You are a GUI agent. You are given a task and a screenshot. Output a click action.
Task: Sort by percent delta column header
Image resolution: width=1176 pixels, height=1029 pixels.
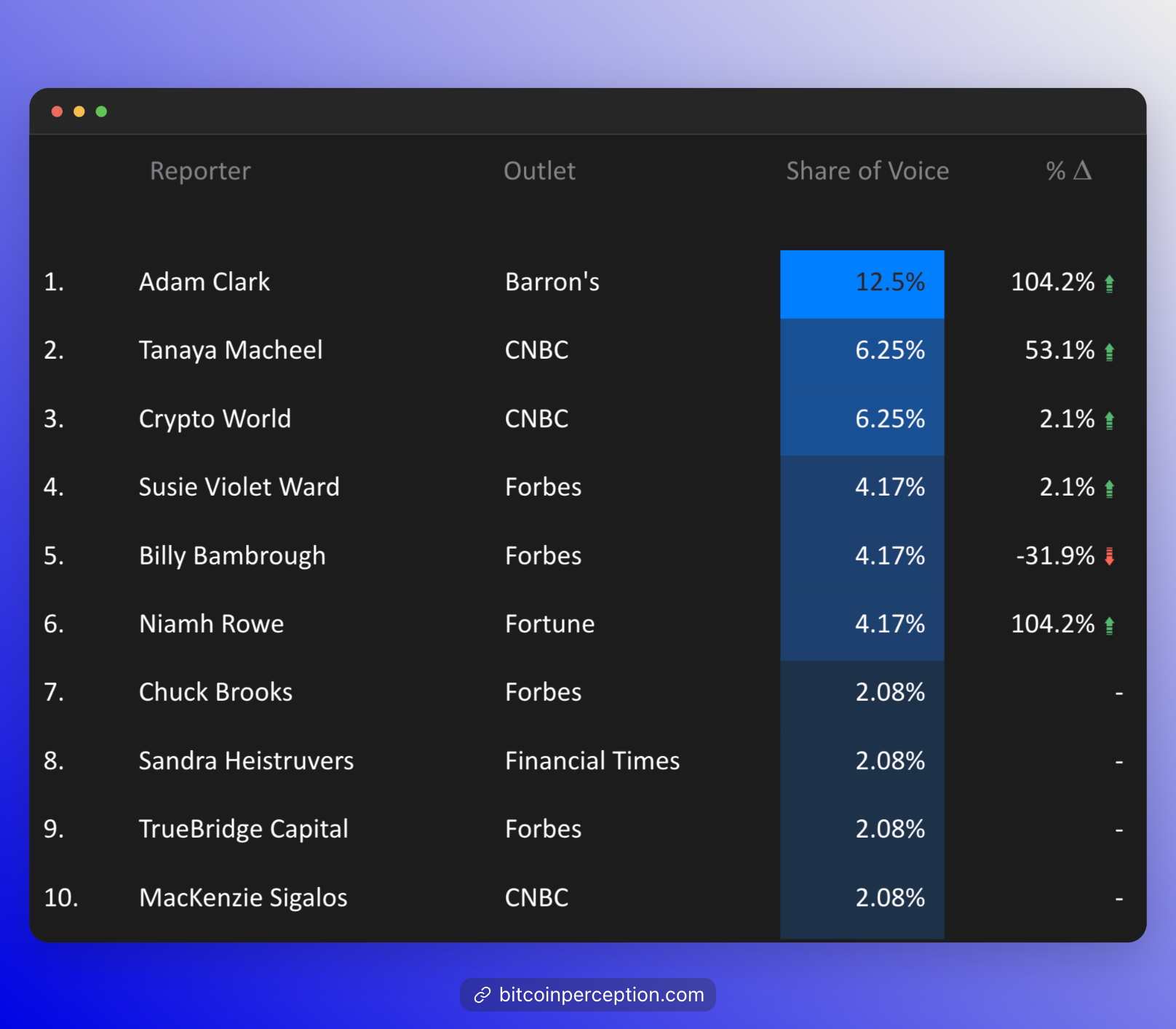click(1068, 171)
